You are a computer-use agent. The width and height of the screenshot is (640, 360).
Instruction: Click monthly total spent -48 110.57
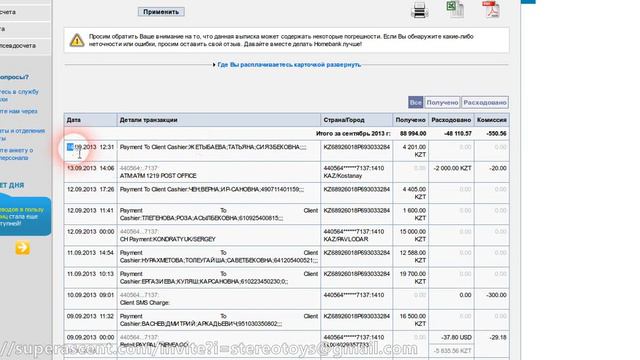[x=458, y=133]
